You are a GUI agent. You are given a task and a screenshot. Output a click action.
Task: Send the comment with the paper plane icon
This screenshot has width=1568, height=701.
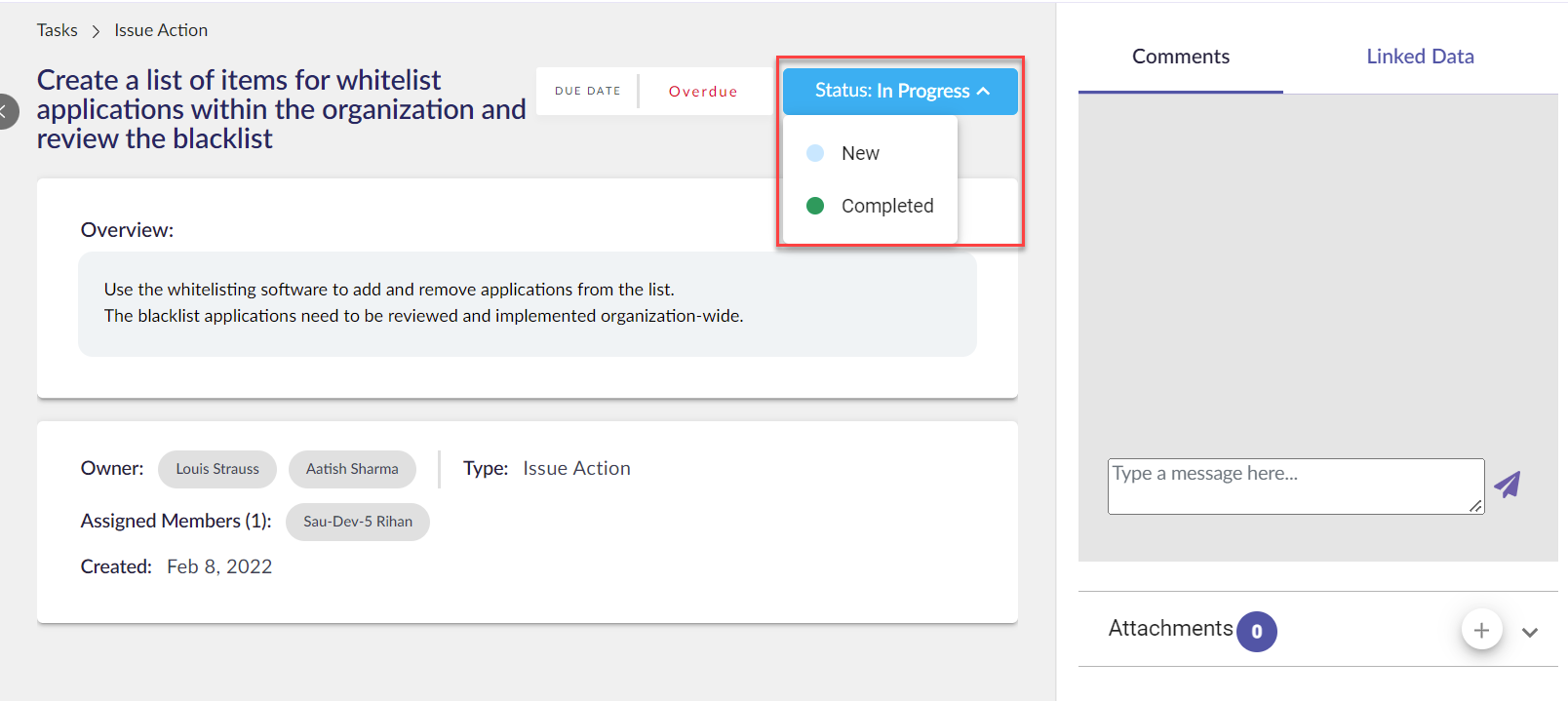(1508, 485)
